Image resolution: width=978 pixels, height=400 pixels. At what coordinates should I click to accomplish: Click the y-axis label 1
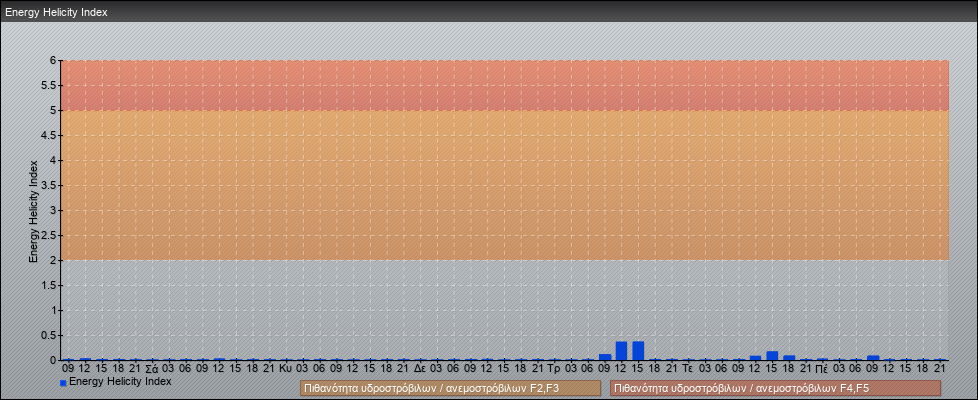point(54,310)
